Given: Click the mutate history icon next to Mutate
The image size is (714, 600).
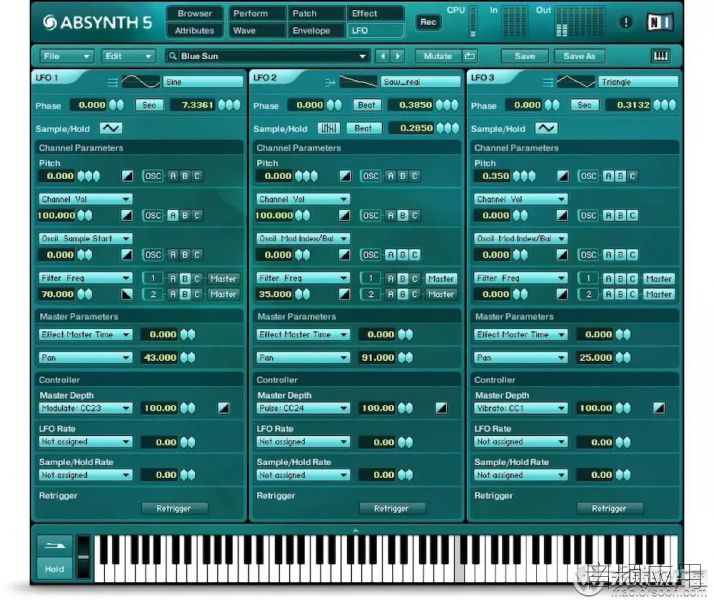Looking at the screenshot, I should 469,56.
